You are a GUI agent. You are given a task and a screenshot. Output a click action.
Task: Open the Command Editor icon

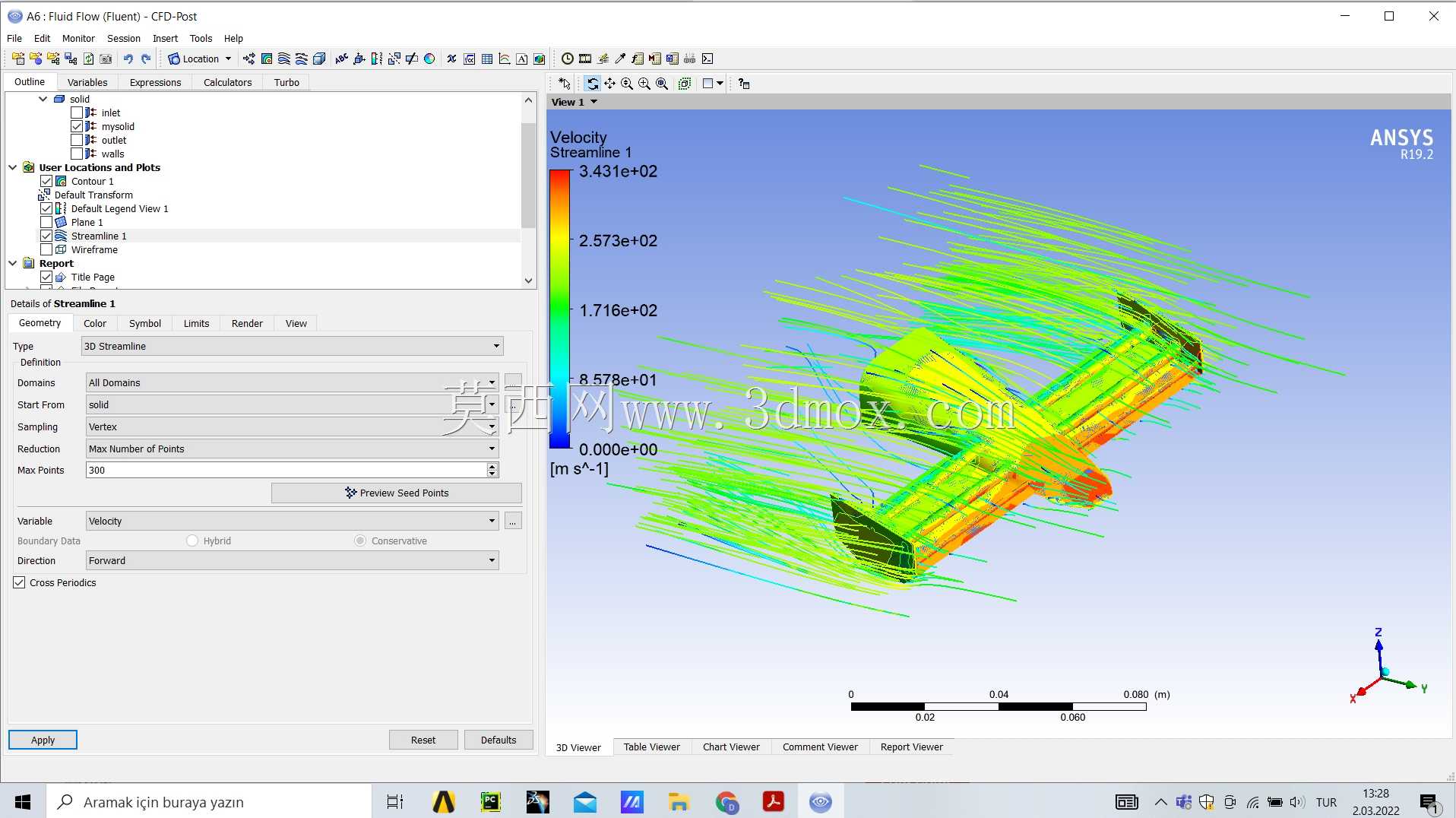707,59
